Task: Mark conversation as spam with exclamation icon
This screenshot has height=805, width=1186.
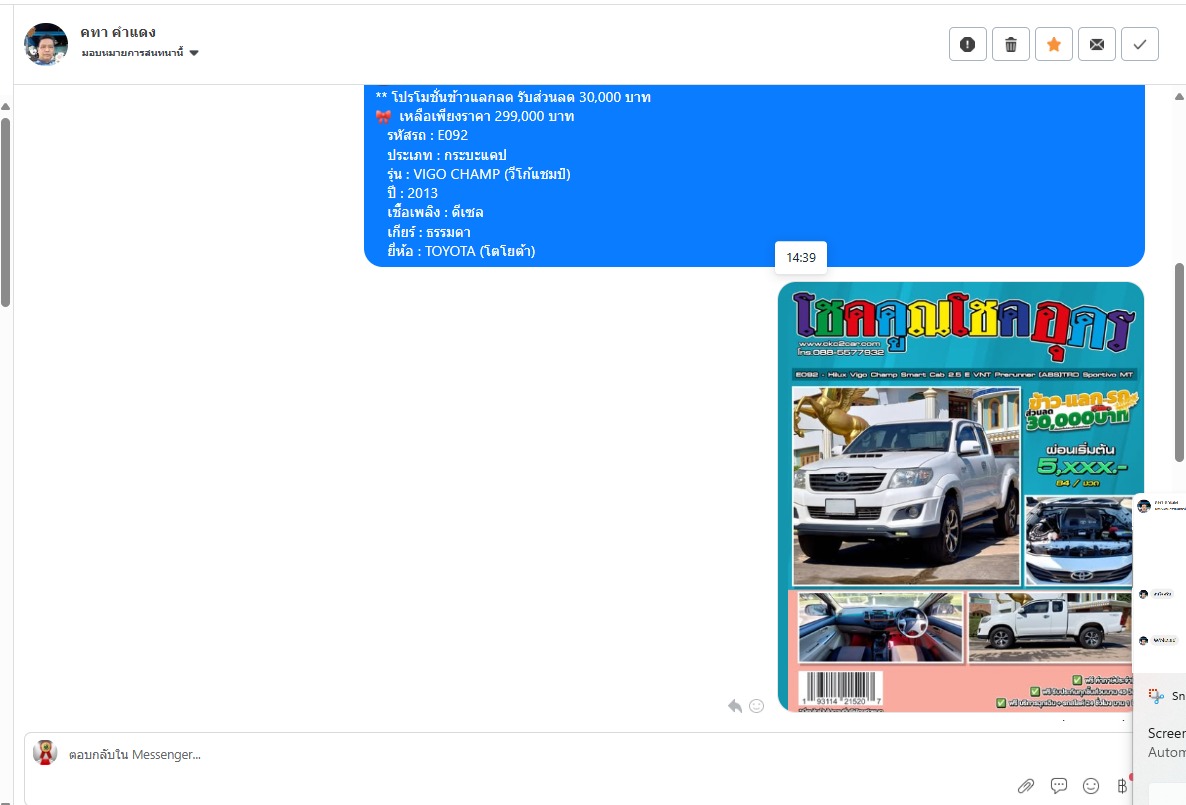Action: pyautogui.click(x=967, y=45)
